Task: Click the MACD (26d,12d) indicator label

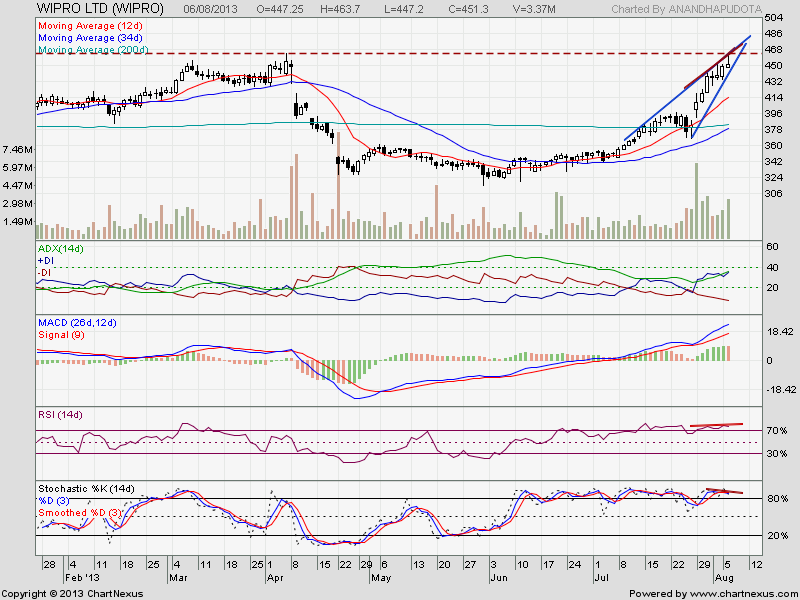Action: 77,323
